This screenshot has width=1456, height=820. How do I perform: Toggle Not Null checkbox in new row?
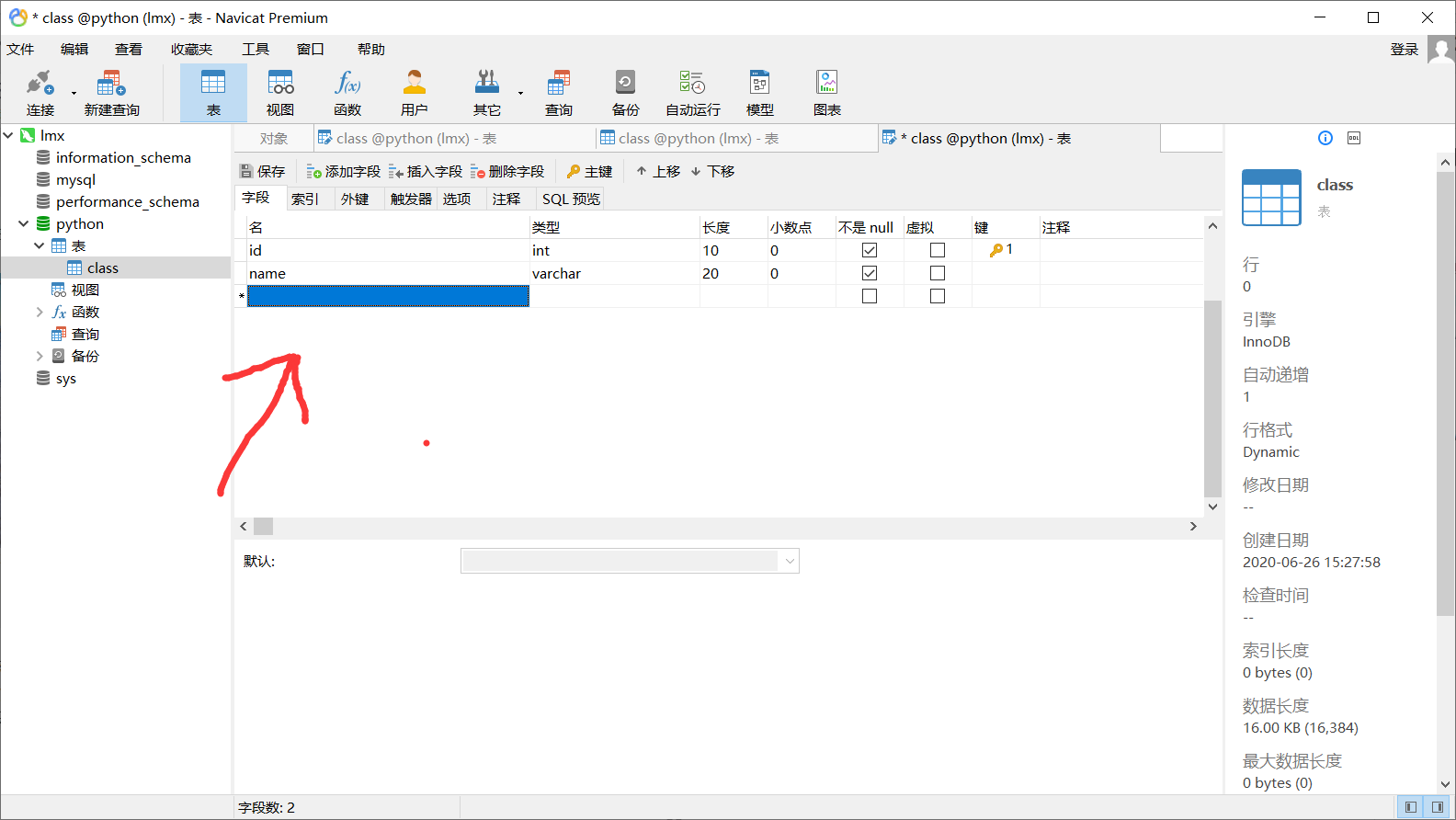870,296
